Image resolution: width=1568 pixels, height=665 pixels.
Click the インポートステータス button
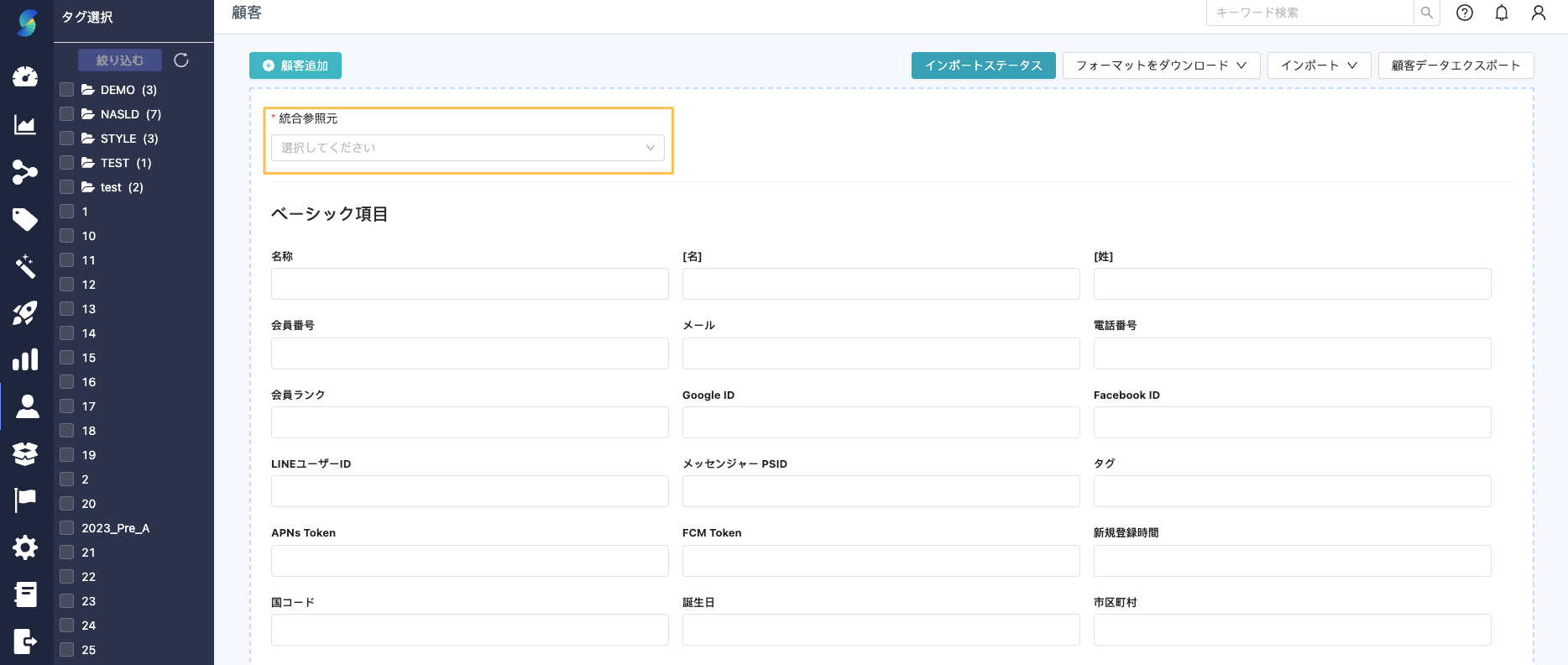tap(983, 65)
